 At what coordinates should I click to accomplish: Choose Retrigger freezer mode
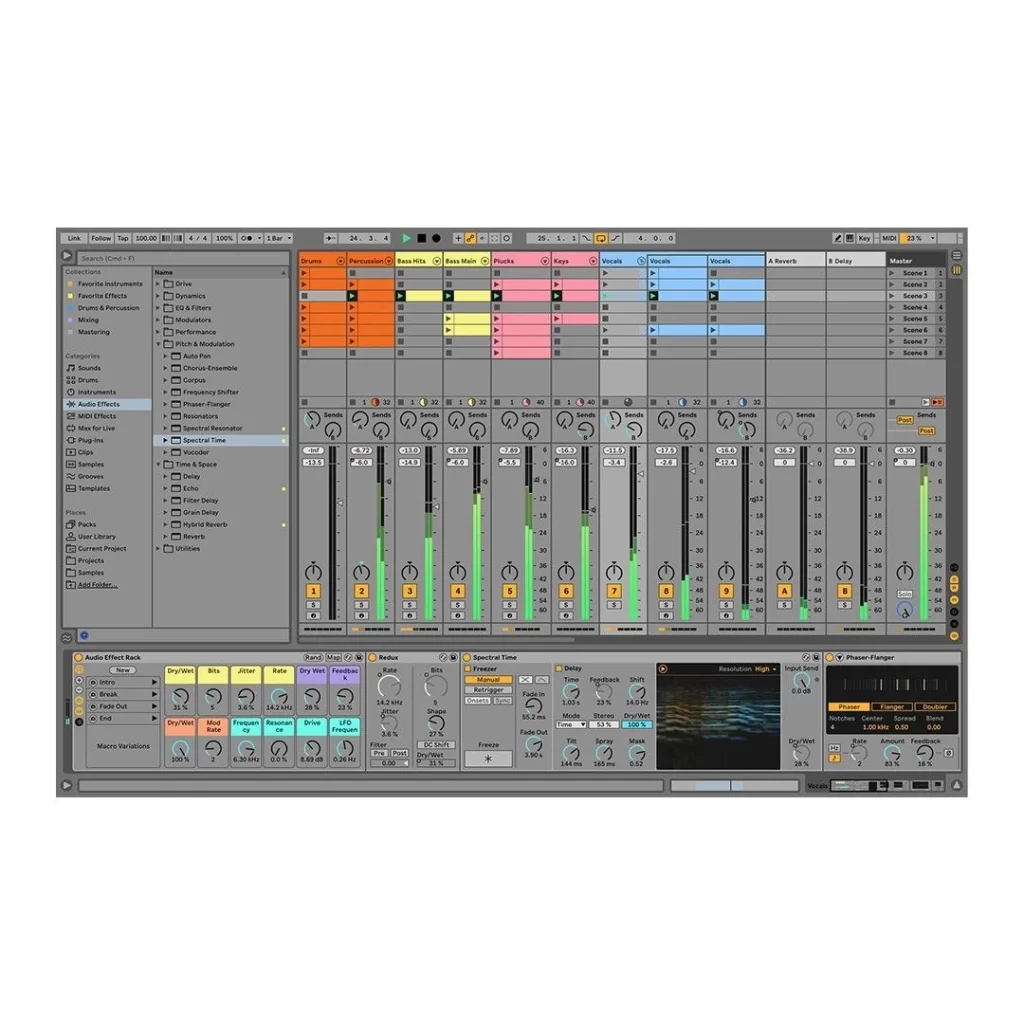click(488, 690)
